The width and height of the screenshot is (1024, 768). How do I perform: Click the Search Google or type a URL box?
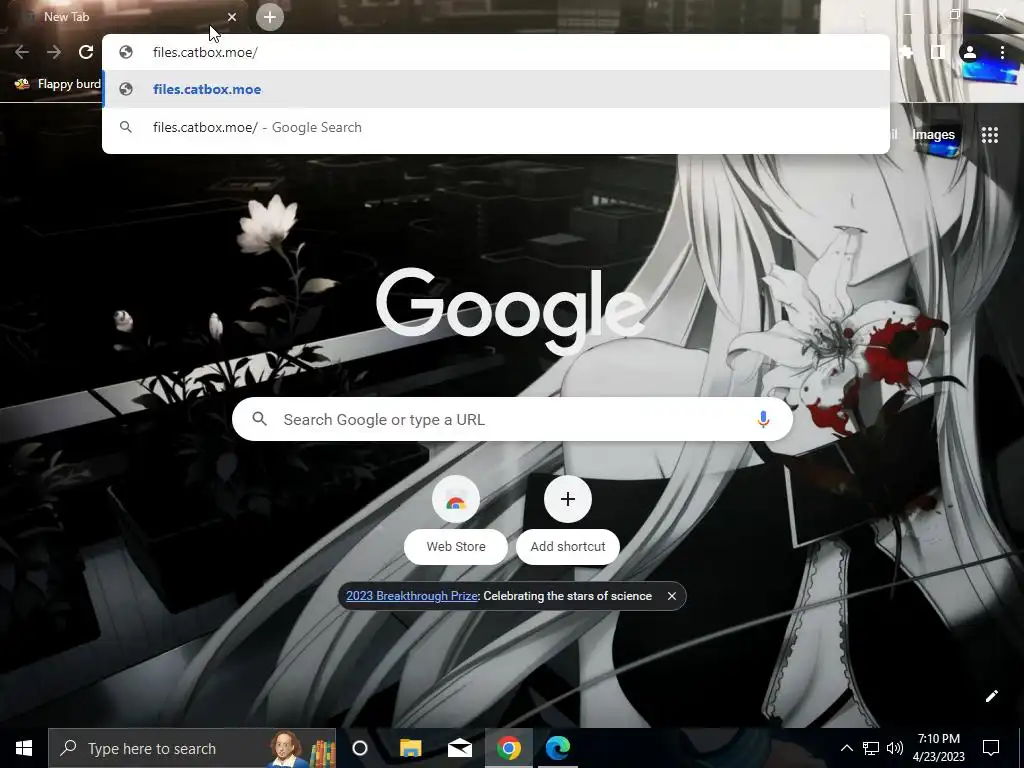513,419
